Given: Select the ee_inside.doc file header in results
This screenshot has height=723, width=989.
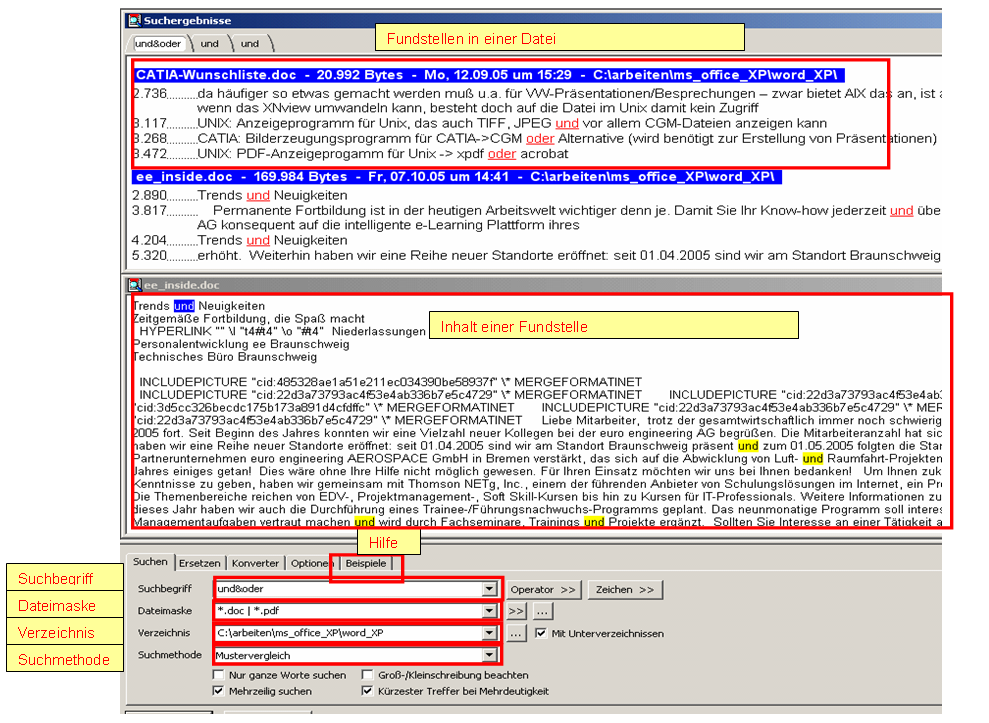Looking at the screenshot, I should [457, 177].
